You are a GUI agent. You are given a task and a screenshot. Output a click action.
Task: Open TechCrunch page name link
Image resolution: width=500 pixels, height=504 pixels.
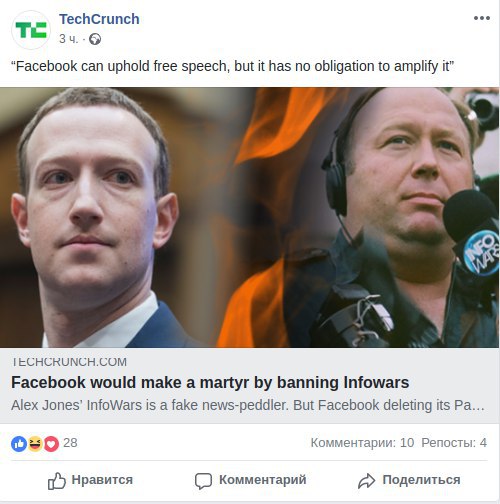tap(99, 19)
